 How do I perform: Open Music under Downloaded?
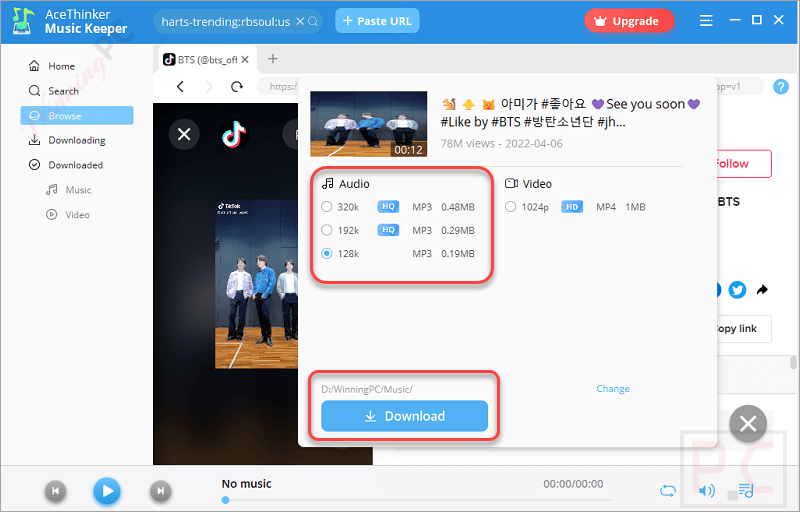[x=68, y=190]
